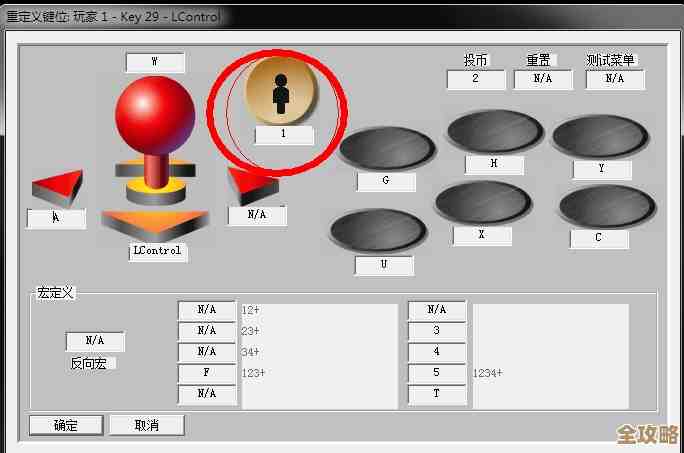Click the red left arrow direction icon
The width and height of the screenshot is (684, 453).
(x=56, y=188)
